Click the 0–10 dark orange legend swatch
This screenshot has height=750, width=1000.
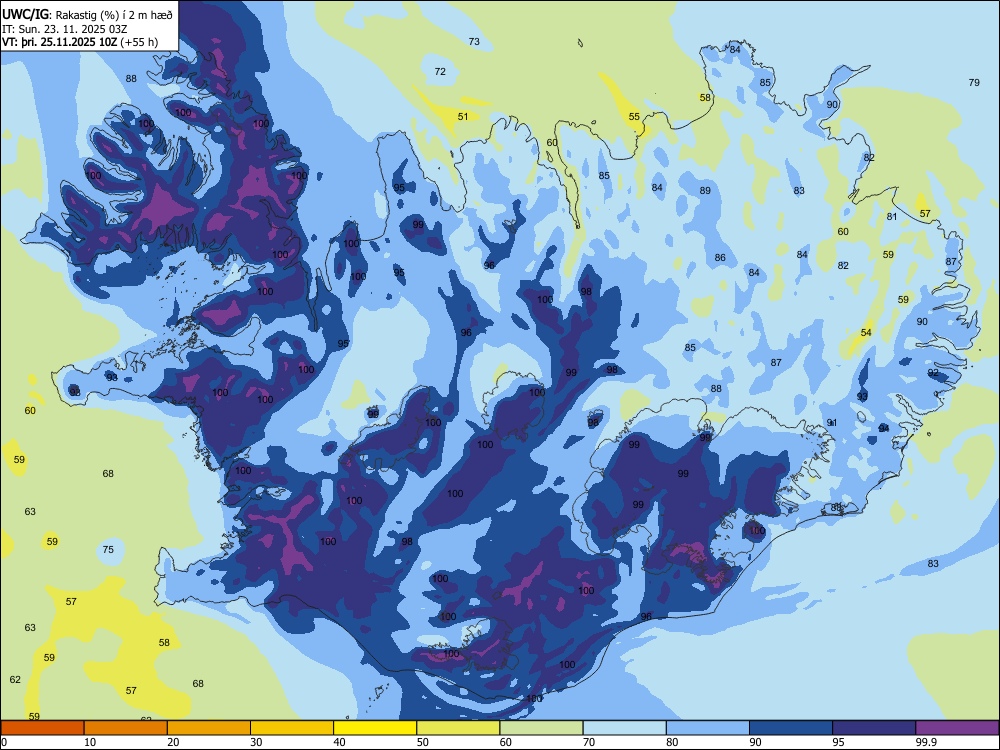pos(42,728)
